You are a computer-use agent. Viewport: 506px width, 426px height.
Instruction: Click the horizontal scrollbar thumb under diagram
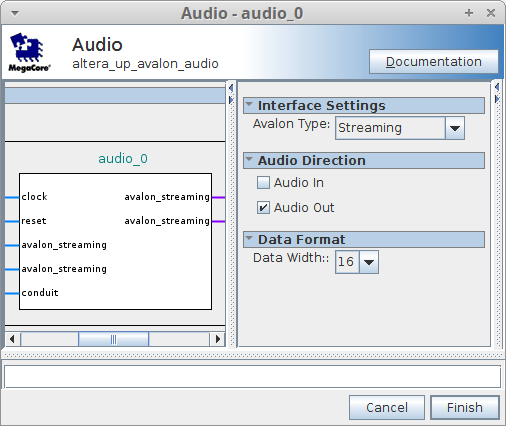(x=113, y=339)
